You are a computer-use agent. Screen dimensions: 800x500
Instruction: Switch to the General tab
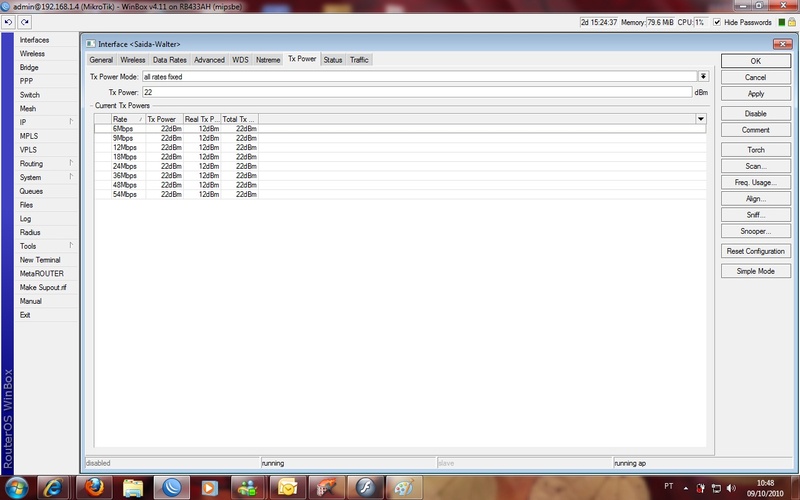pos(101,60)
